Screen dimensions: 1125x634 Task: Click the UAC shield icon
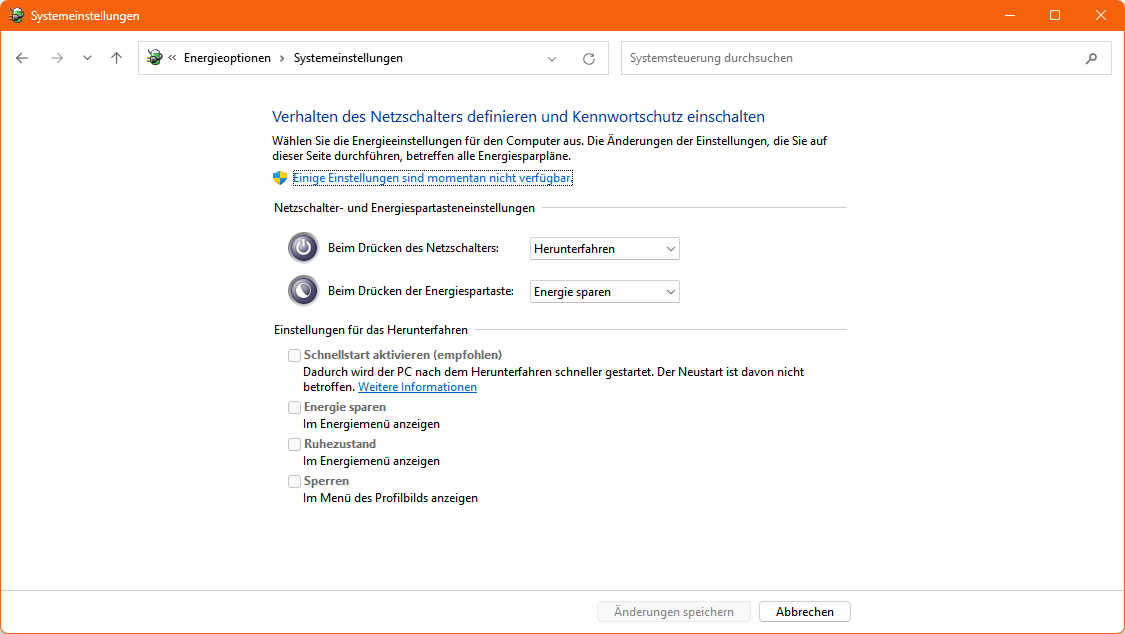point(280,178)
